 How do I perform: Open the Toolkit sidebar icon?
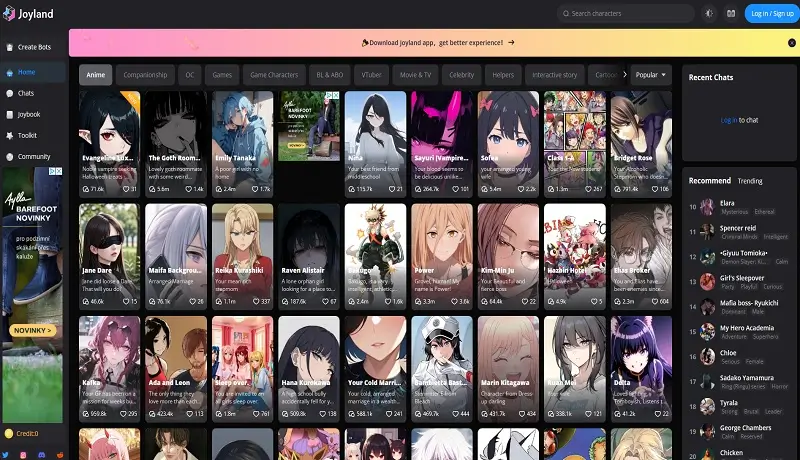10,135
